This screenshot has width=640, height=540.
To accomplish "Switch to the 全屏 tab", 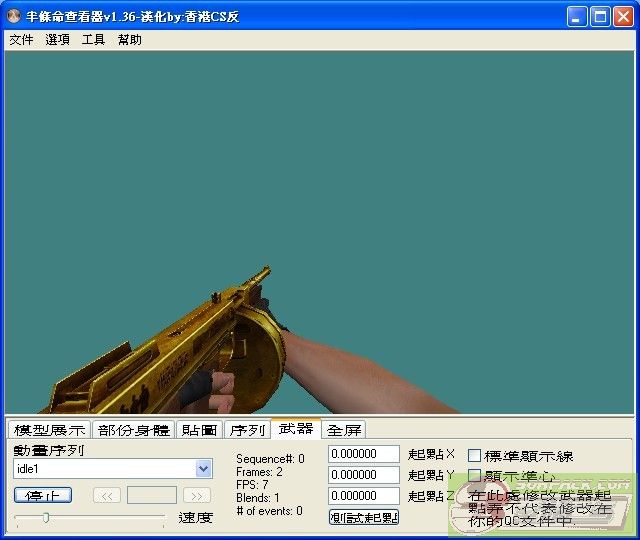I will click(344, 430).
